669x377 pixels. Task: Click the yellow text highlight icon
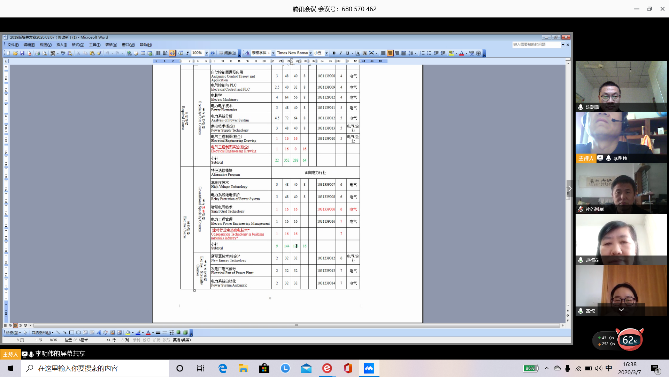(x=451, y=53)
